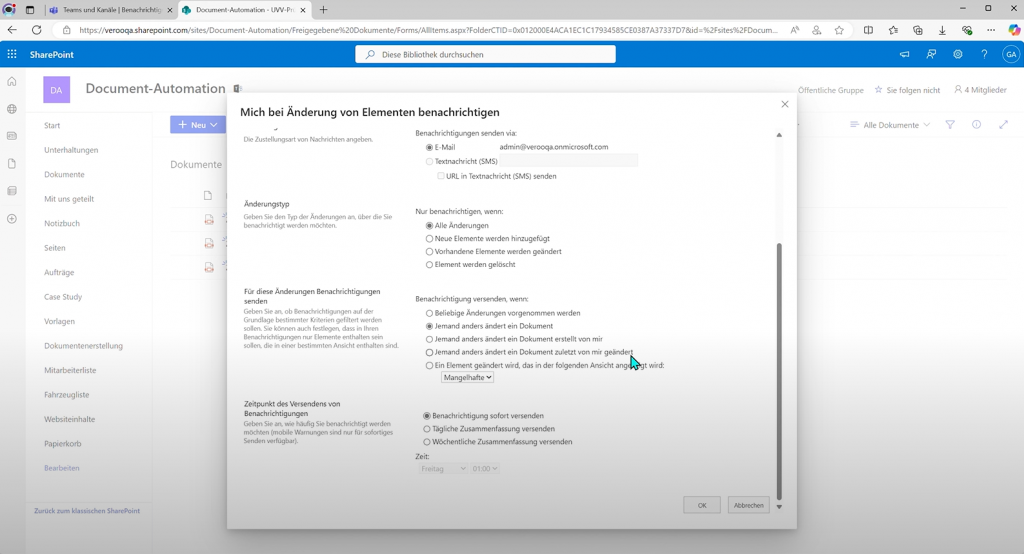This screenshot has height=554, width=1024.
Task: Open the Alle Dokumente view dropdown
Action: [x=889, y=125]
